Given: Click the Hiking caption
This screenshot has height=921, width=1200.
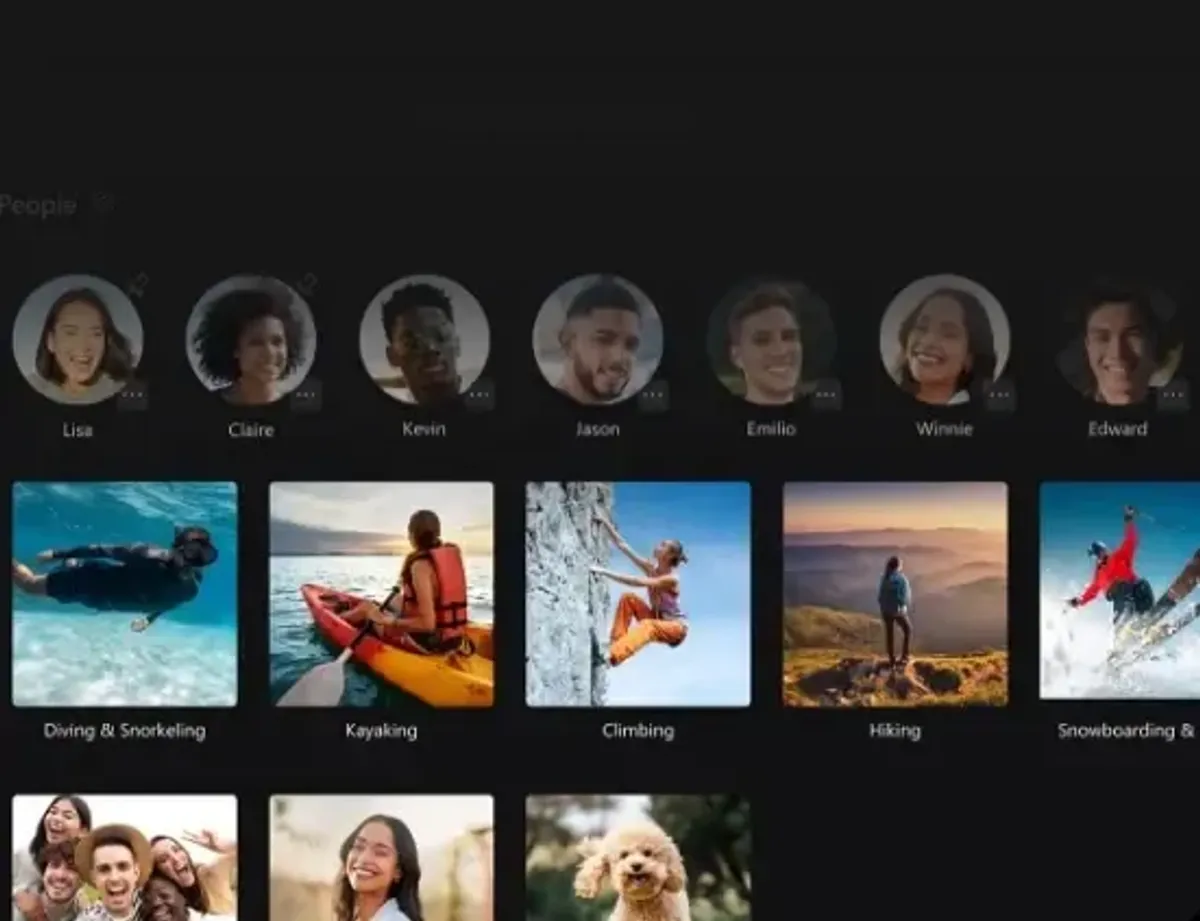Looking at the screenshot, I should coord(895,731).
